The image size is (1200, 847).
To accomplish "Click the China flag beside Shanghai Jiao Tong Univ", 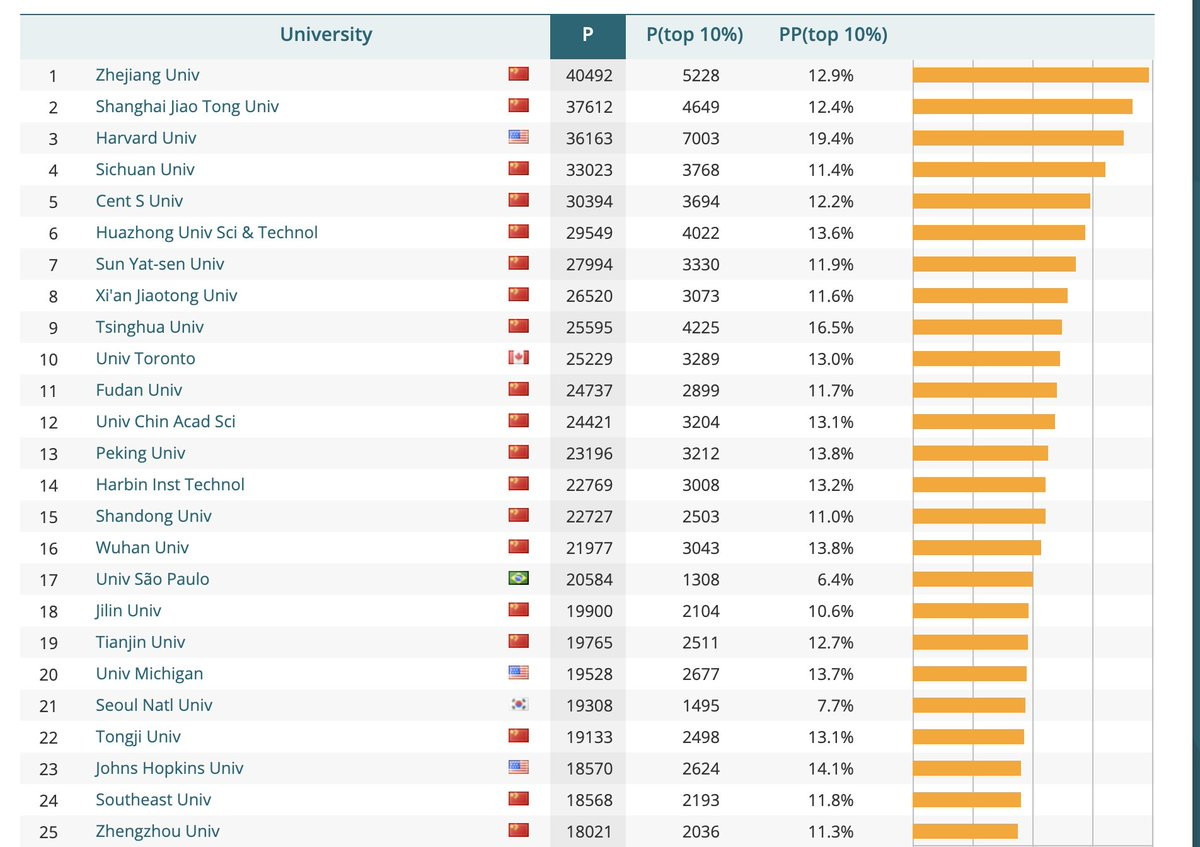I will pos(518,106).
